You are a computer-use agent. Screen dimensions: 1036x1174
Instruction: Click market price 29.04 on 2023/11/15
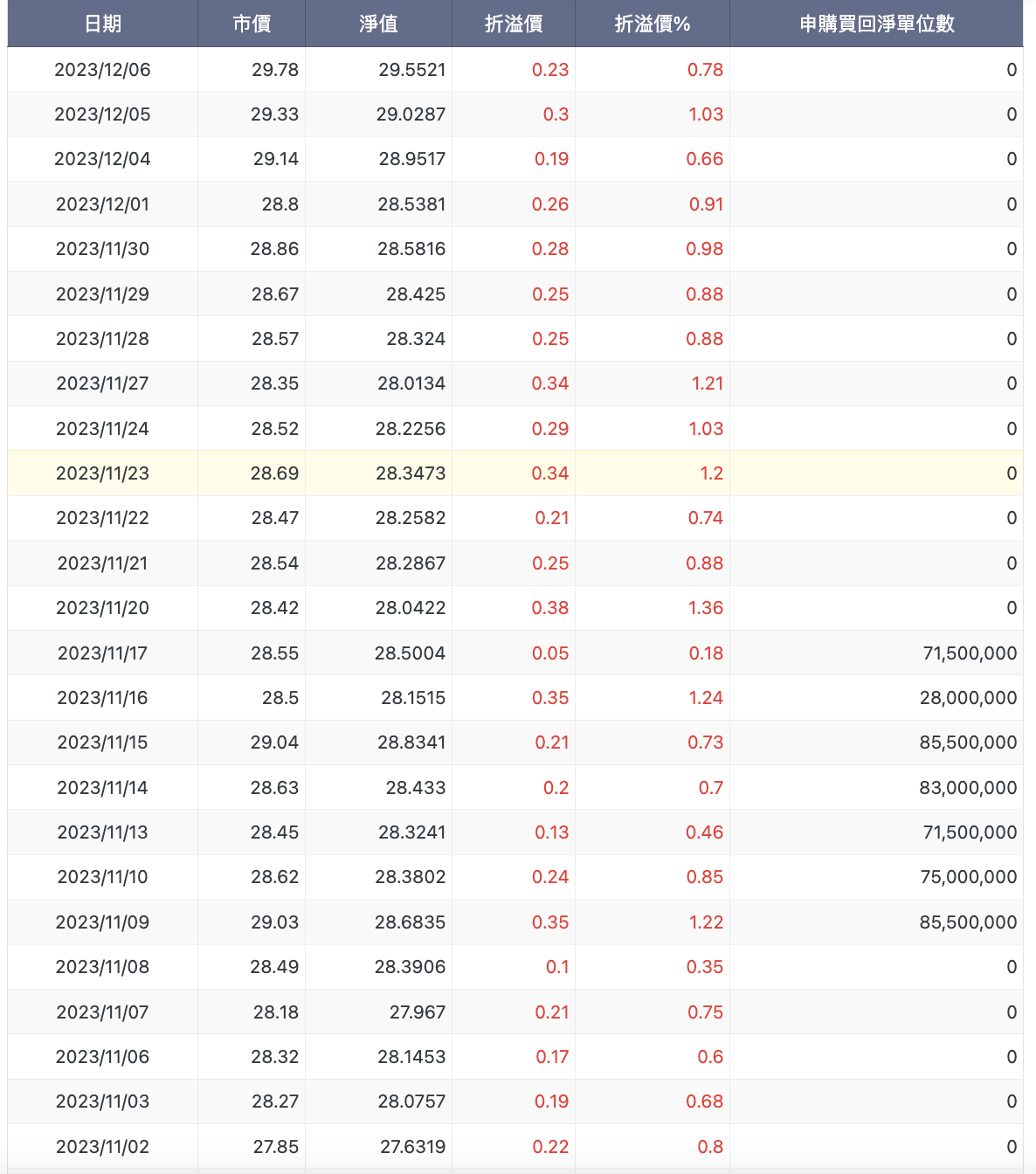click(x=274, y=742)
